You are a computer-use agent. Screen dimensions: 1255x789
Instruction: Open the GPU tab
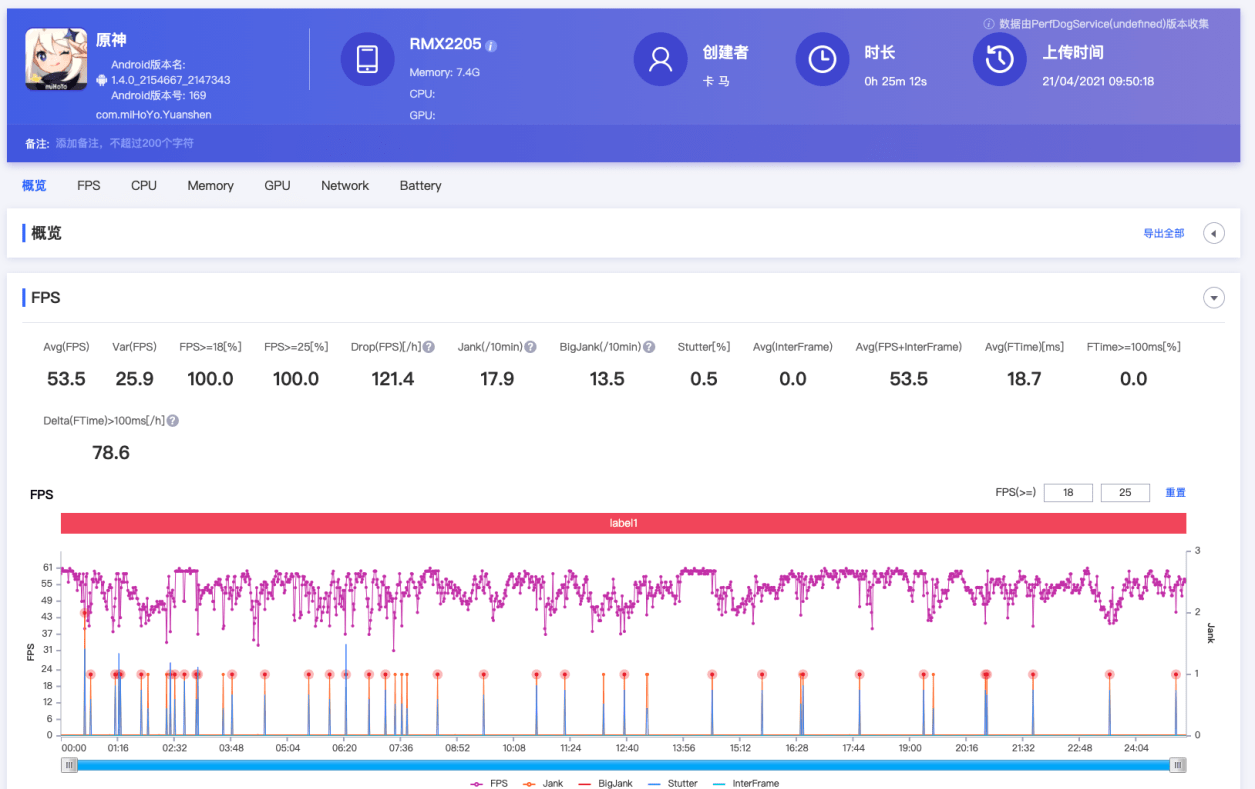[x=277, y=185]
